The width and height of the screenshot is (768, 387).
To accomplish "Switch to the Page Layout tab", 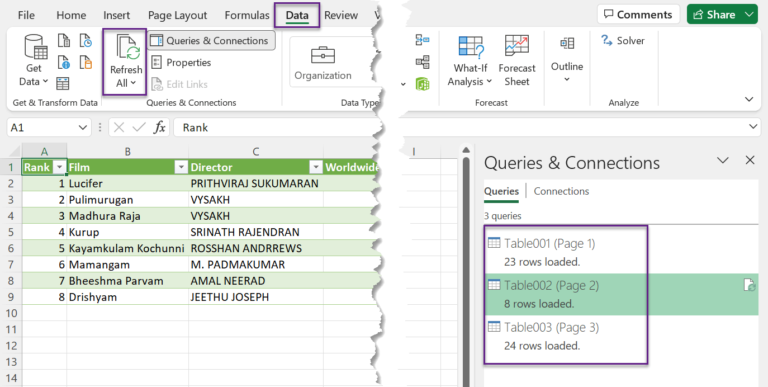I will click(x=177, y=15).
